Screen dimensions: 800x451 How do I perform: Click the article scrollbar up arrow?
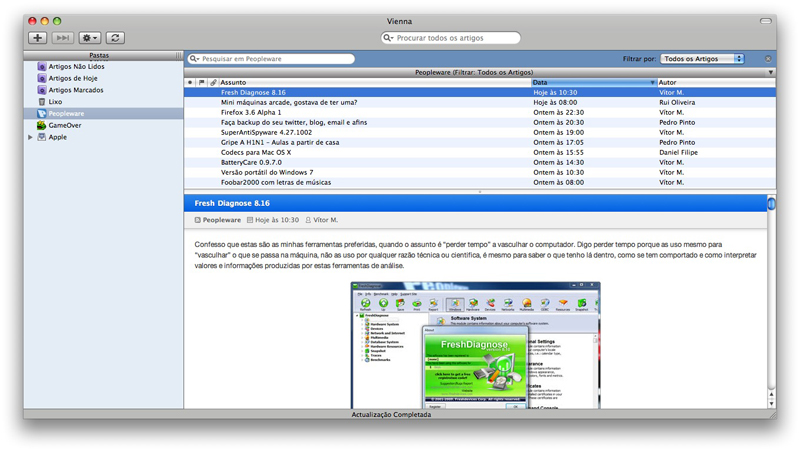click(771, 394)
